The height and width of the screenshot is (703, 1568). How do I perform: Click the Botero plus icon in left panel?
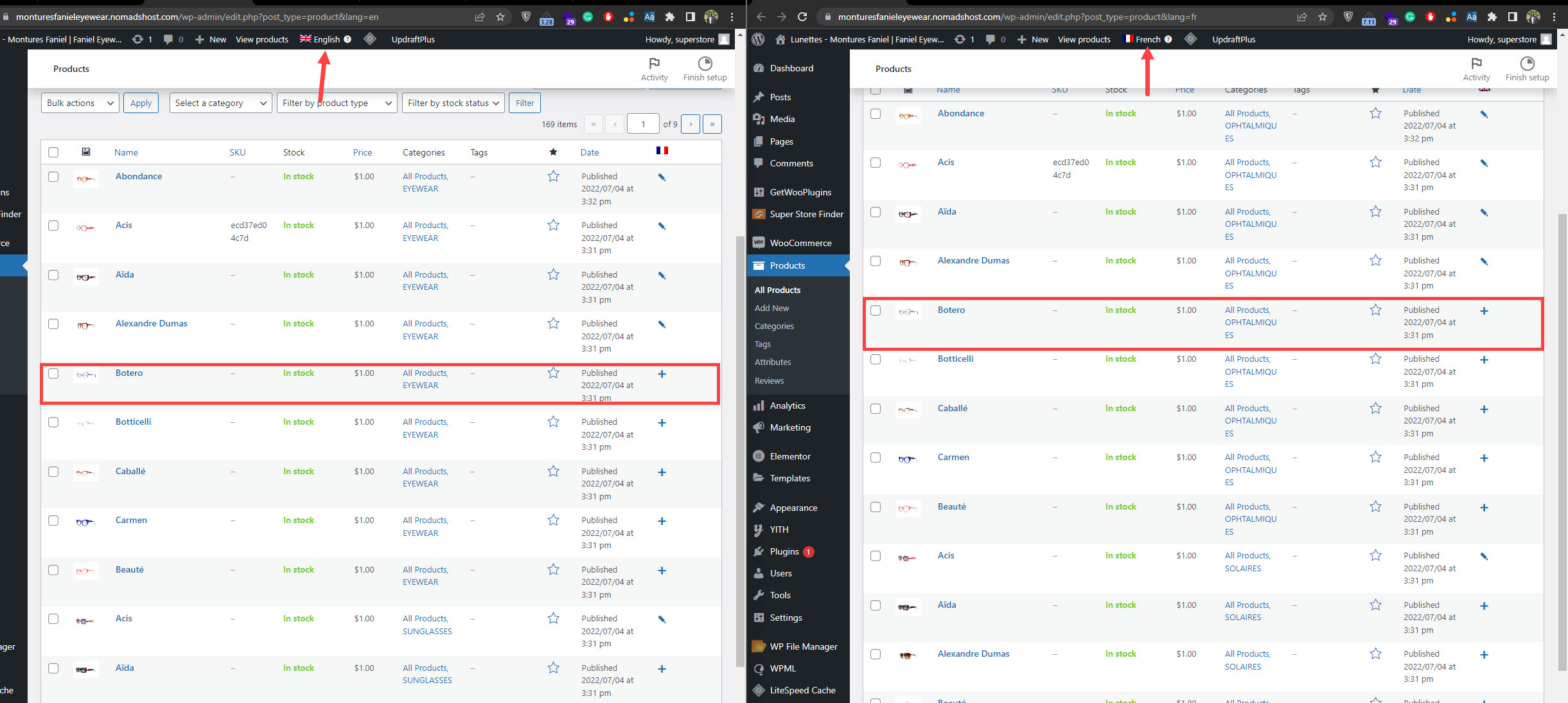(x=662, y=374)
